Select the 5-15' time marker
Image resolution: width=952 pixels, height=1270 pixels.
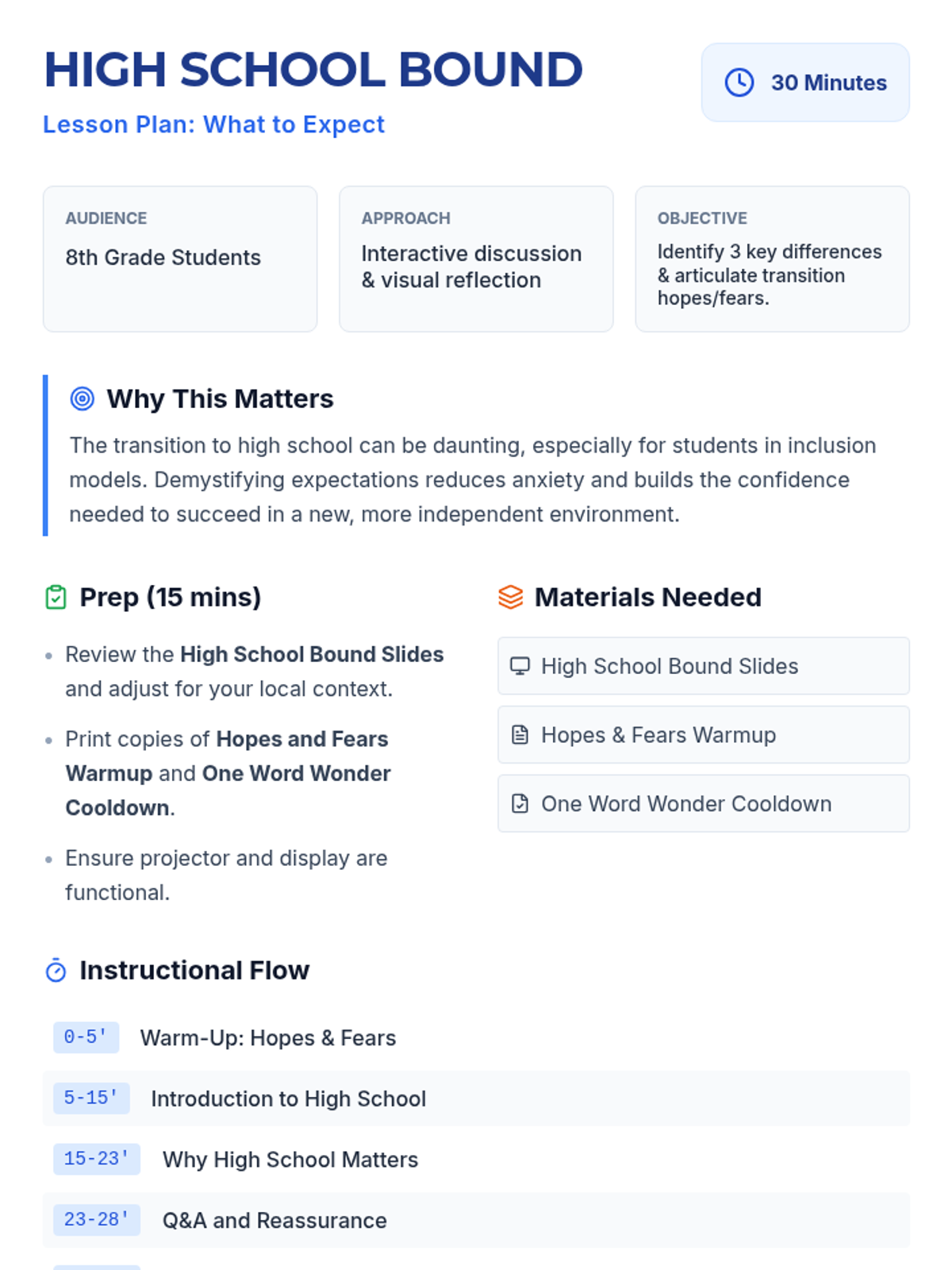pyautogui.click(x=91, y=1099)
